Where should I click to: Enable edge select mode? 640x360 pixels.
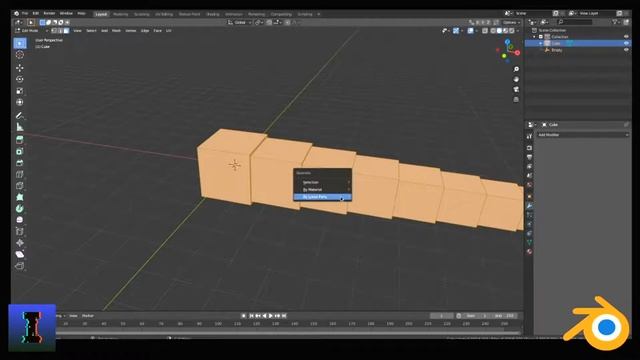click(x=60, y=31)
